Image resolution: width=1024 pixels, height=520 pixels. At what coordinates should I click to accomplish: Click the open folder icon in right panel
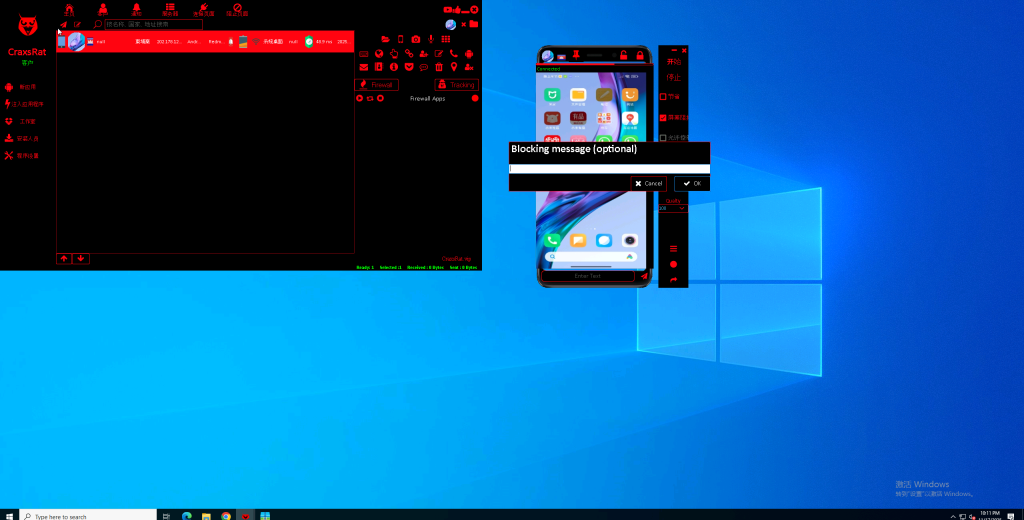tap(385, 39)
